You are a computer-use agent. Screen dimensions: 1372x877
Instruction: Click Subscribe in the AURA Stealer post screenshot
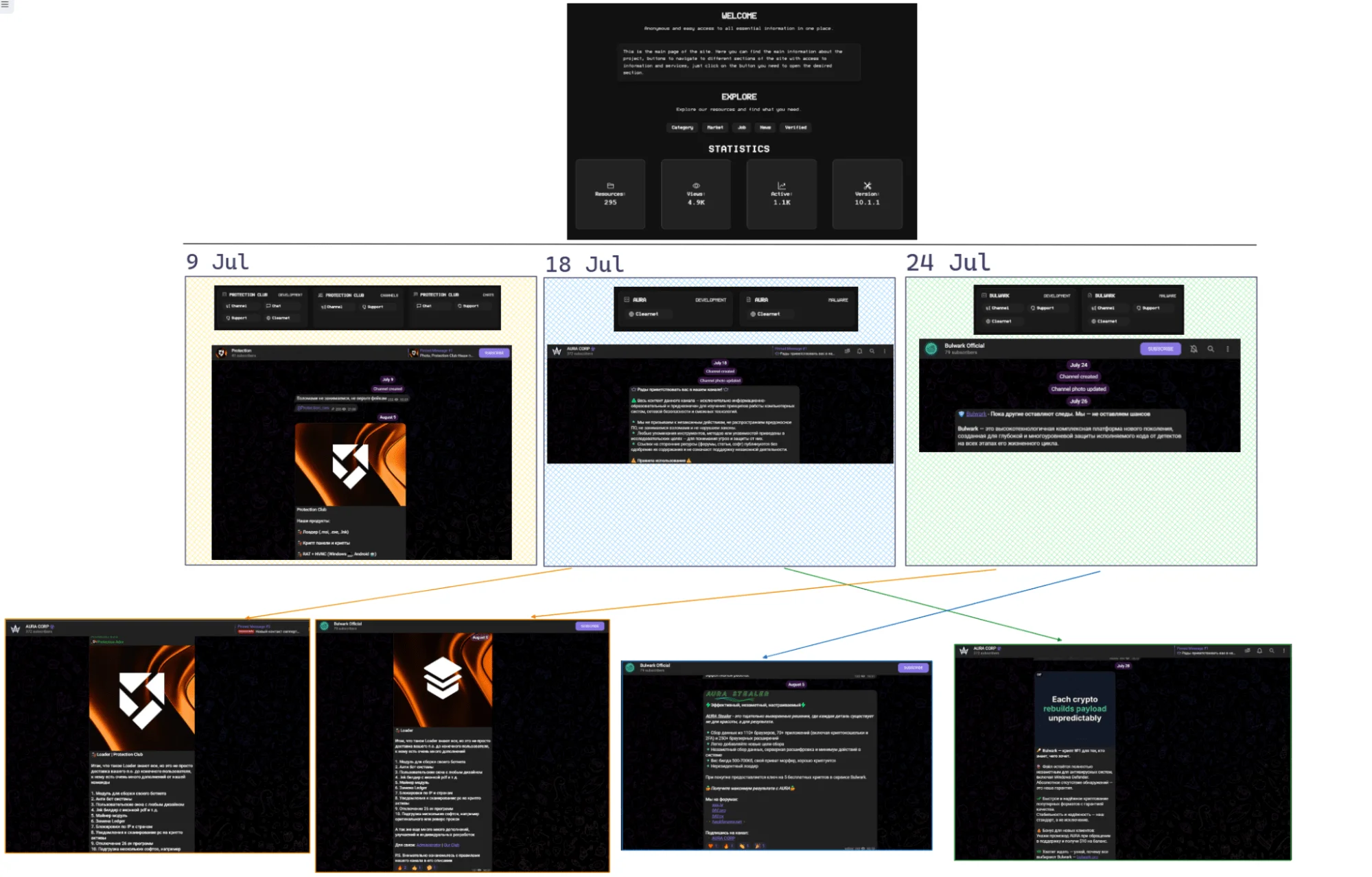(x=913, y=668)
